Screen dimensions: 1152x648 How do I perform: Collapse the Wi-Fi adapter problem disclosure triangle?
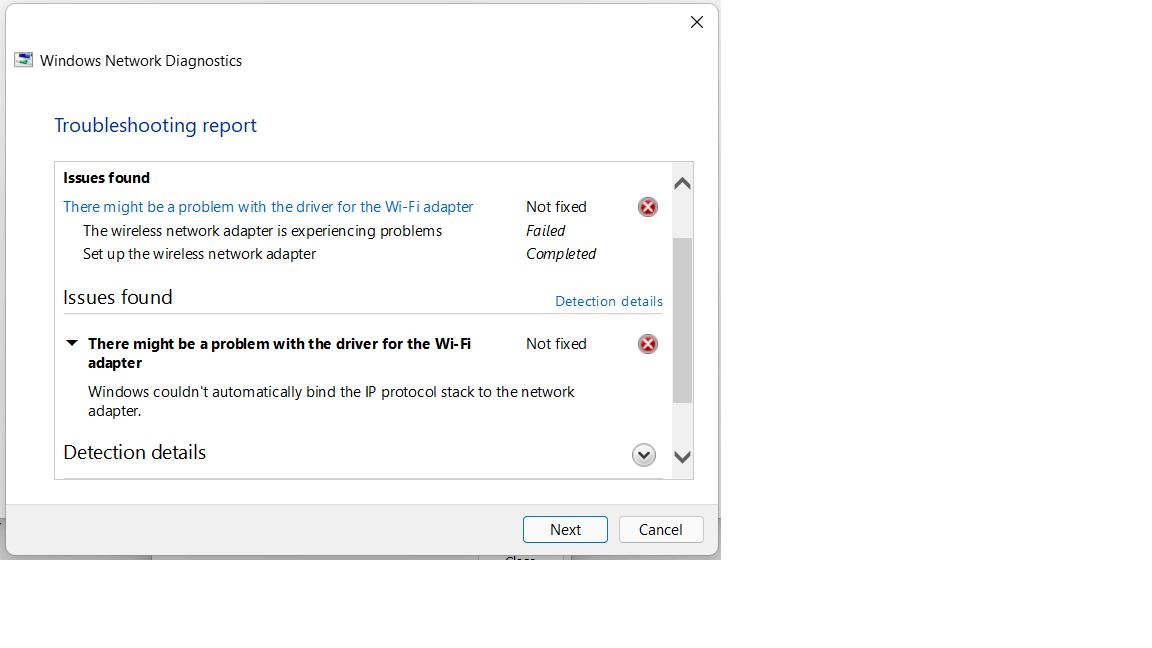tap(71, 342)
